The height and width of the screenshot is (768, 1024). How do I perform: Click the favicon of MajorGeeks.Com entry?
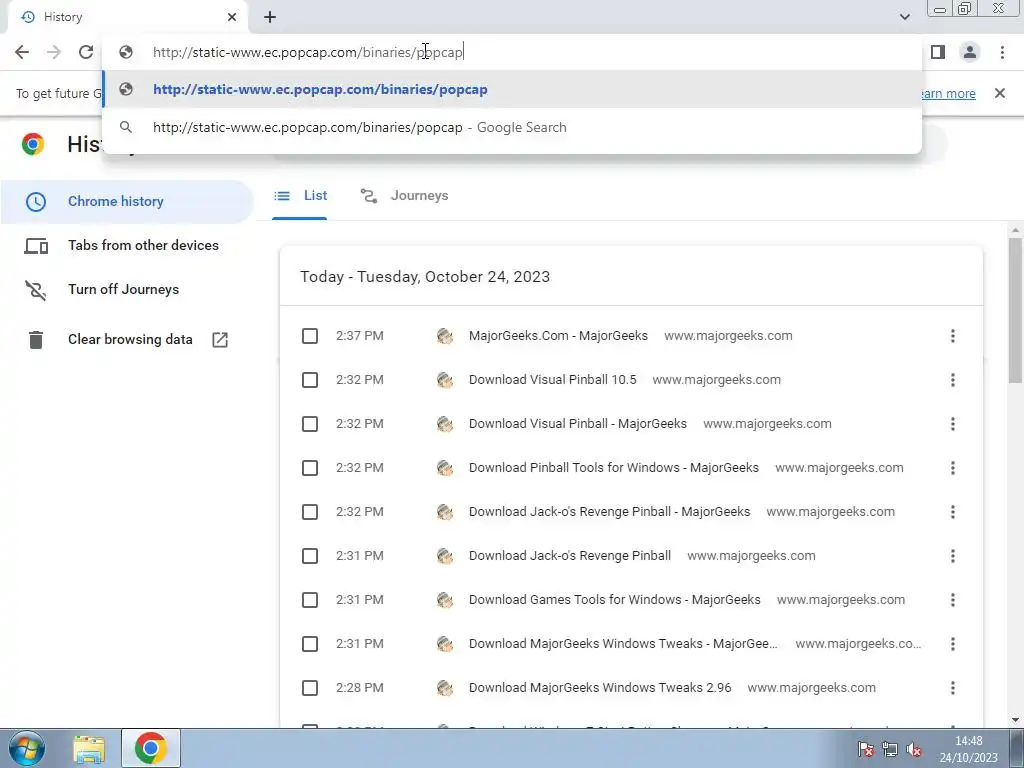[445, 336]
